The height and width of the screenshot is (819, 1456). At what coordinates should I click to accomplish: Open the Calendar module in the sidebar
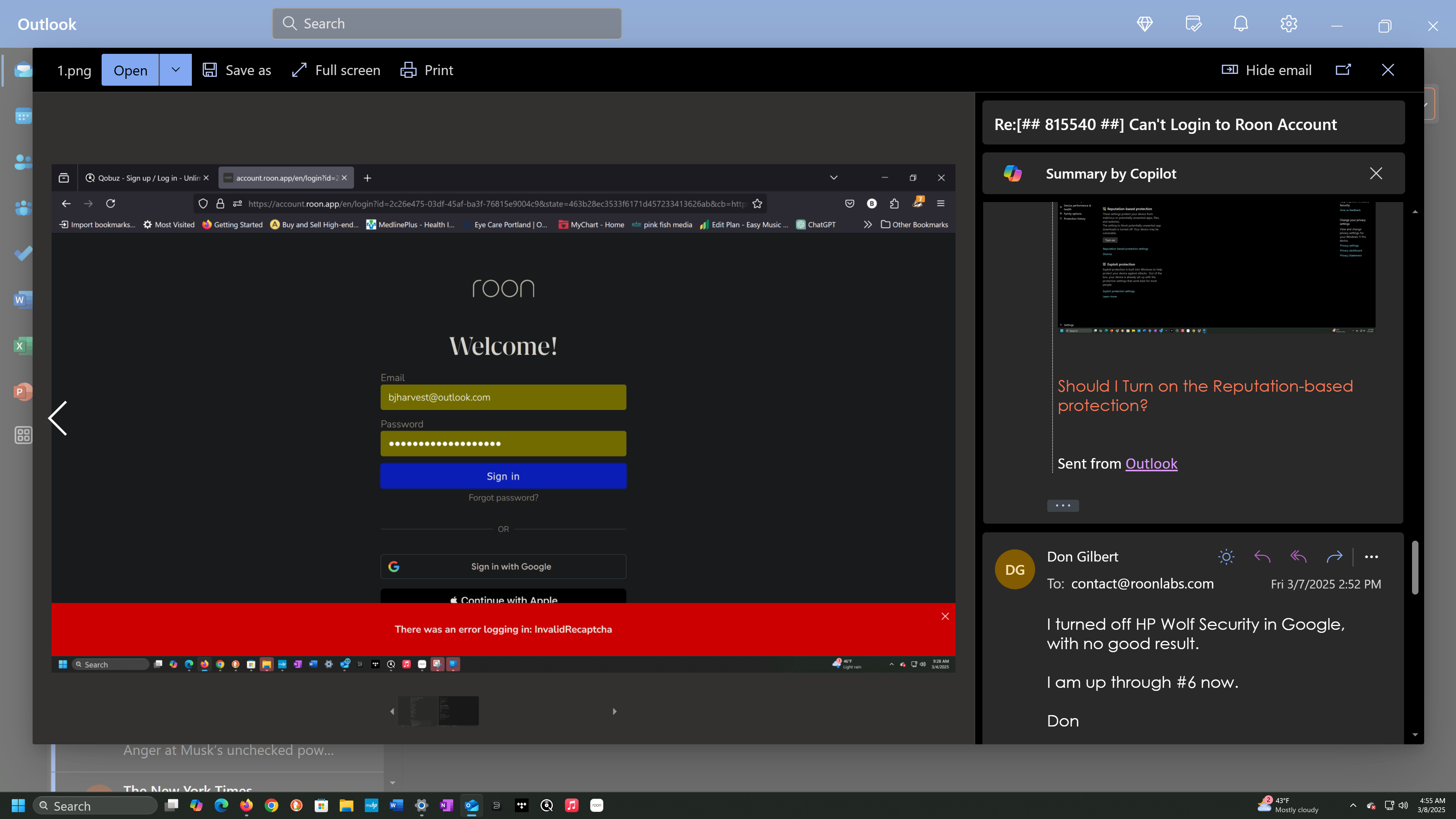[23, 116]
